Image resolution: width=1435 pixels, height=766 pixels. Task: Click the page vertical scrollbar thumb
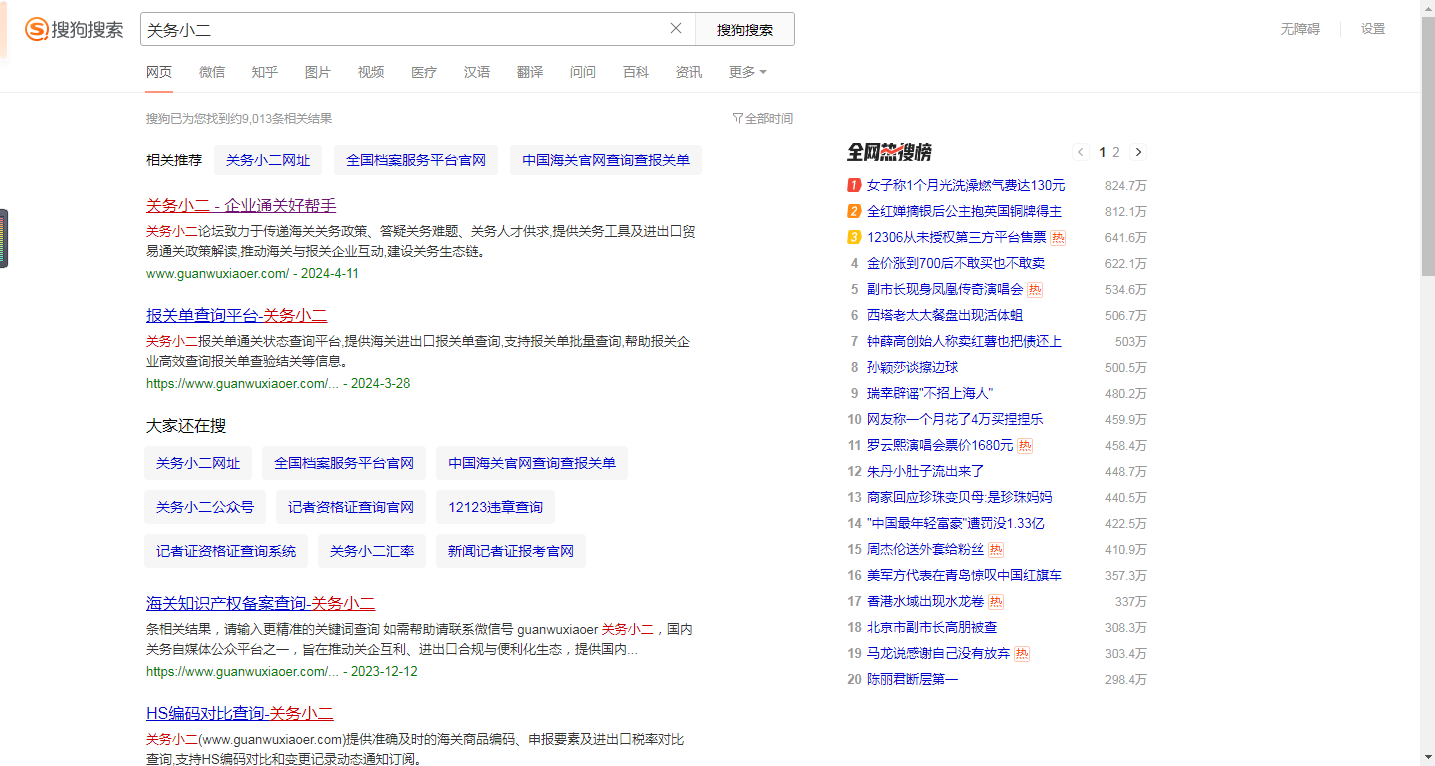pyautogui.click(x=1427, y=147)
